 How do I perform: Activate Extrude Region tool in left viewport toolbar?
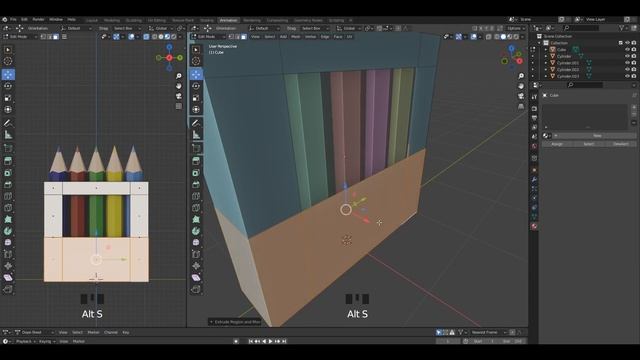pos(8,161)
